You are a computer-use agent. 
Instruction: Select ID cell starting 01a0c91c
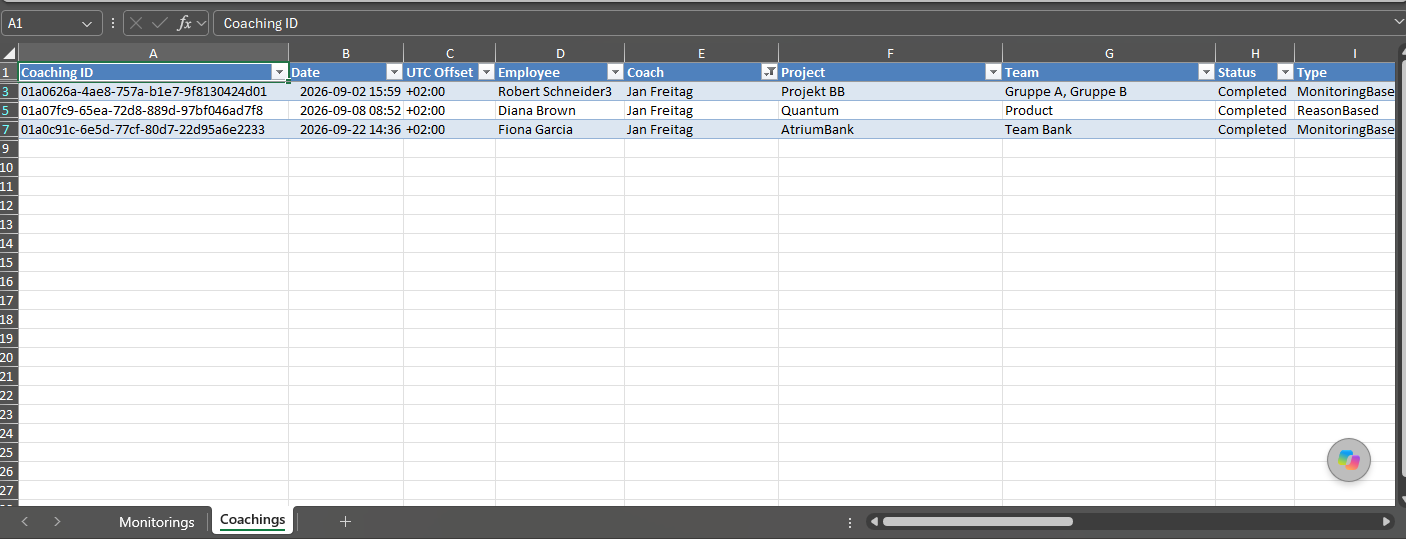[153, 129]
